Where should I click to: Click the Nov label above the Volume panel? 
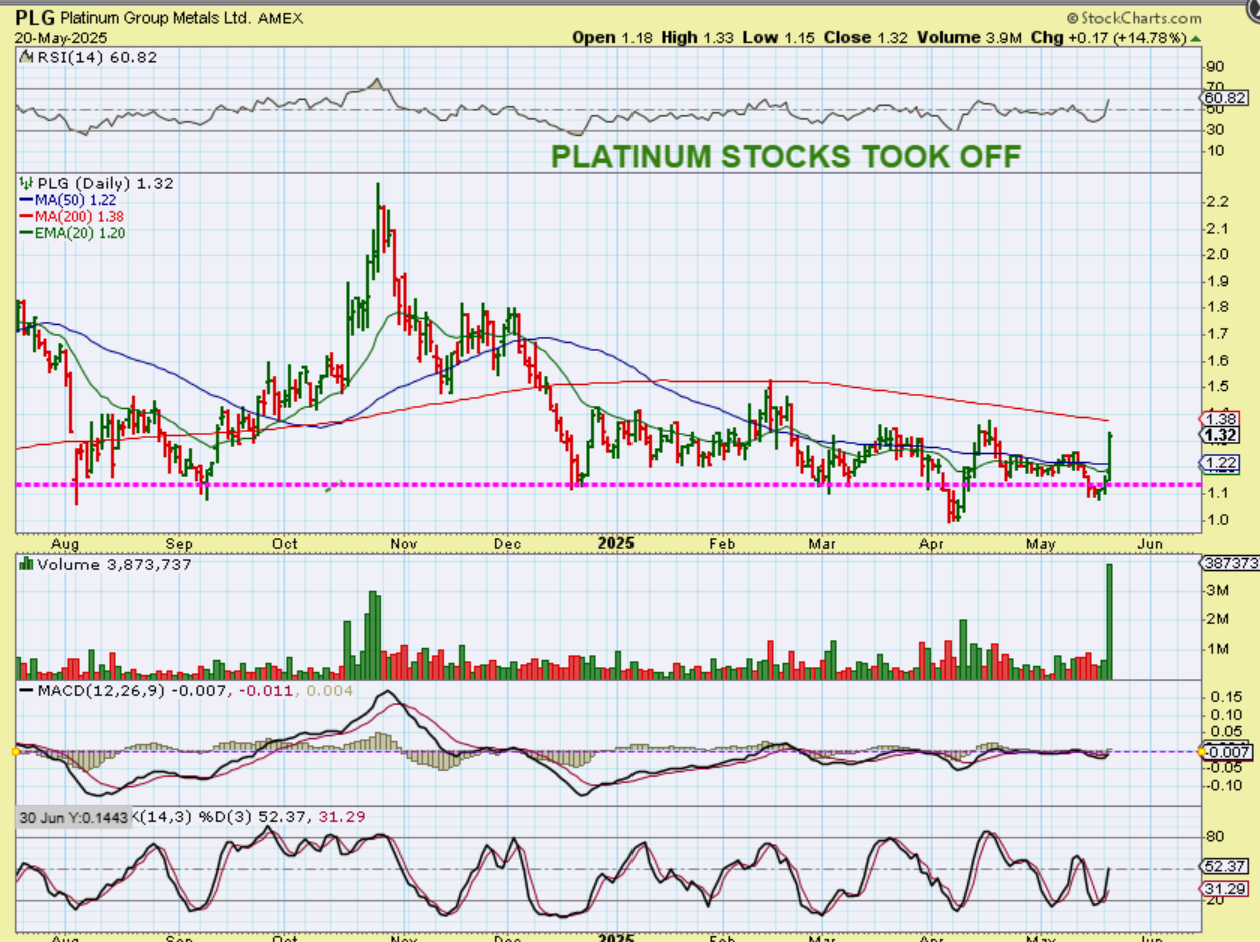[403, 544]
